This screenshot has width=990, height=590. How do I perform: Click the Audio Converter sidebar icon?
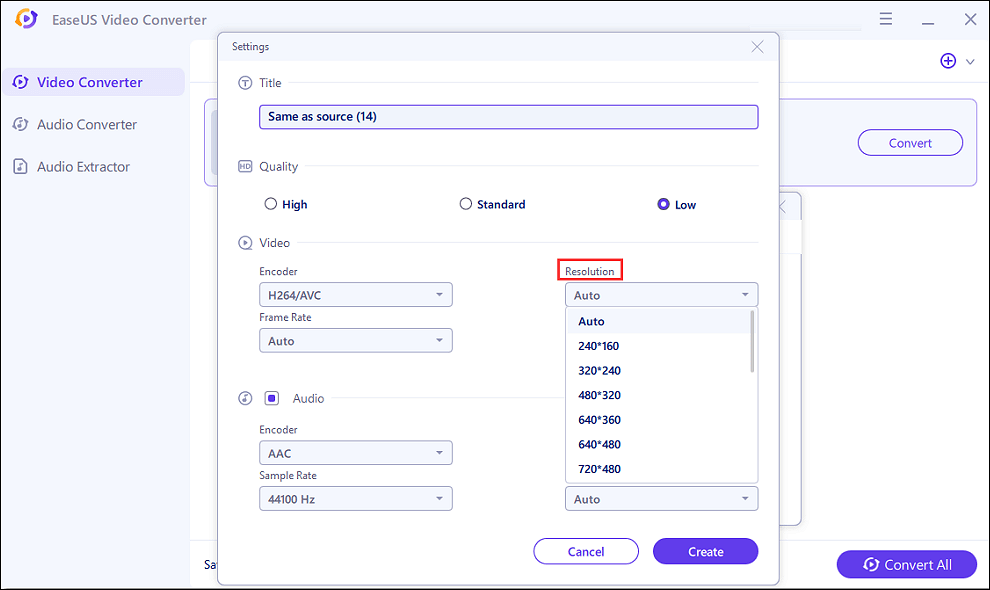point(20,125)
